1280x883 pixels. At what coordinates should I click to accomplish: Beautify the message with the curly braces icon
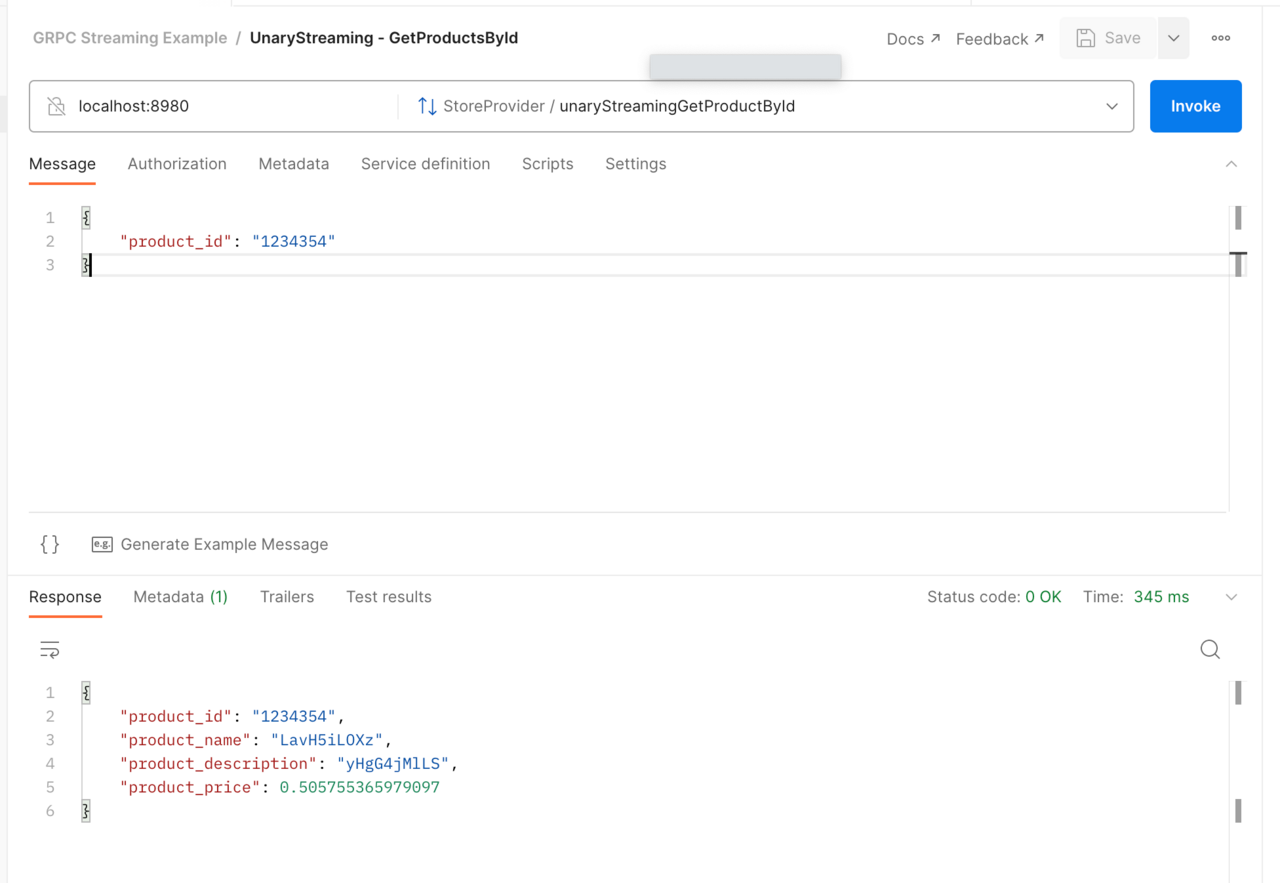pyautogui.click(x=49, y=544)
